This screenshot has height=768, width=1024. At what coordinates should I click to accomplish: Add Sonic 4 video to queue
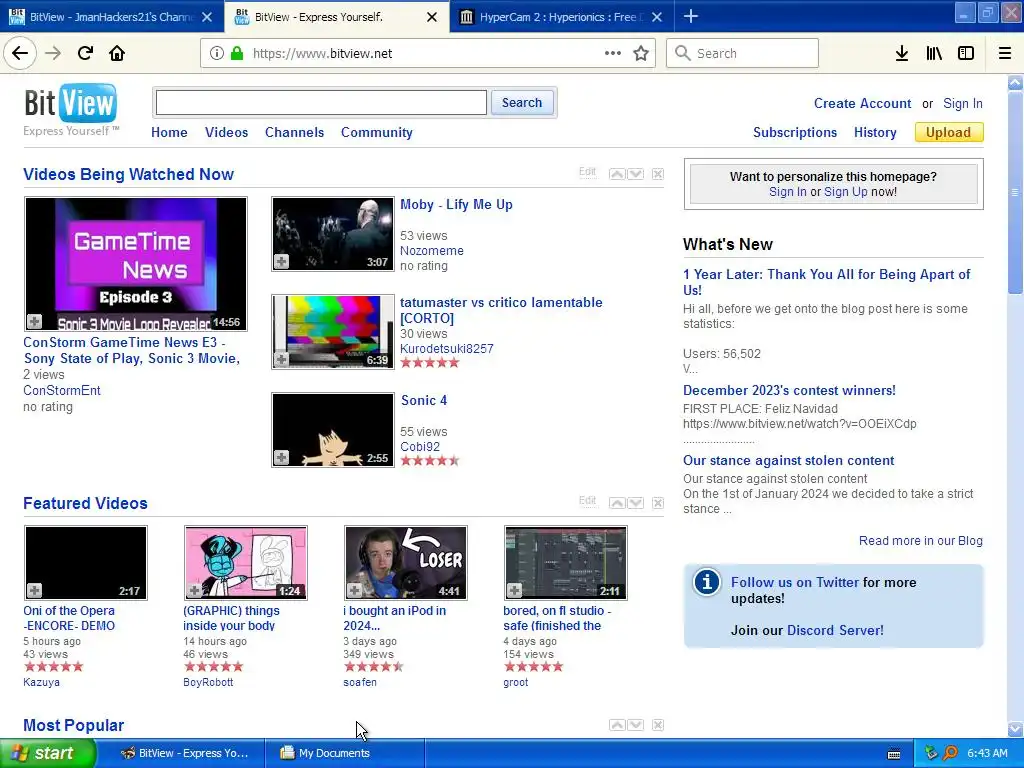281,458
